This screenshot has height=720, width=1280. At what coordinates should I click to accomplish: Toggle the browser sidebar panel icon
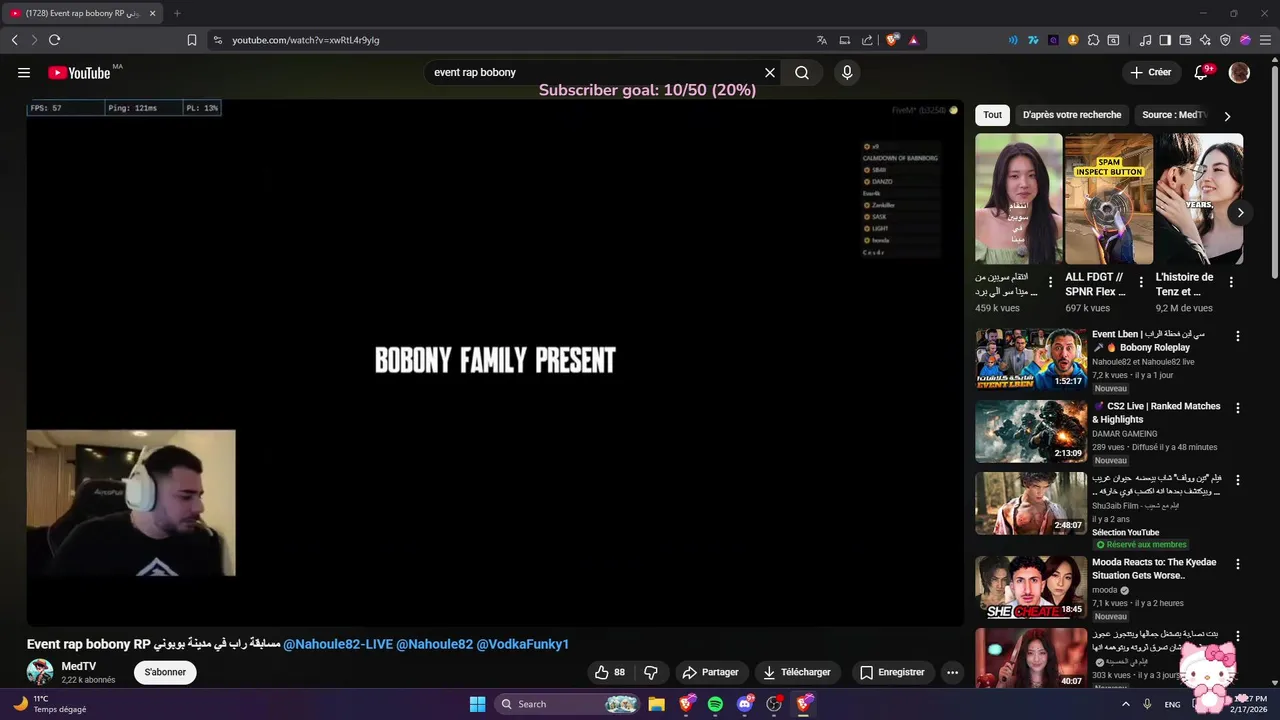(1165, 40)
